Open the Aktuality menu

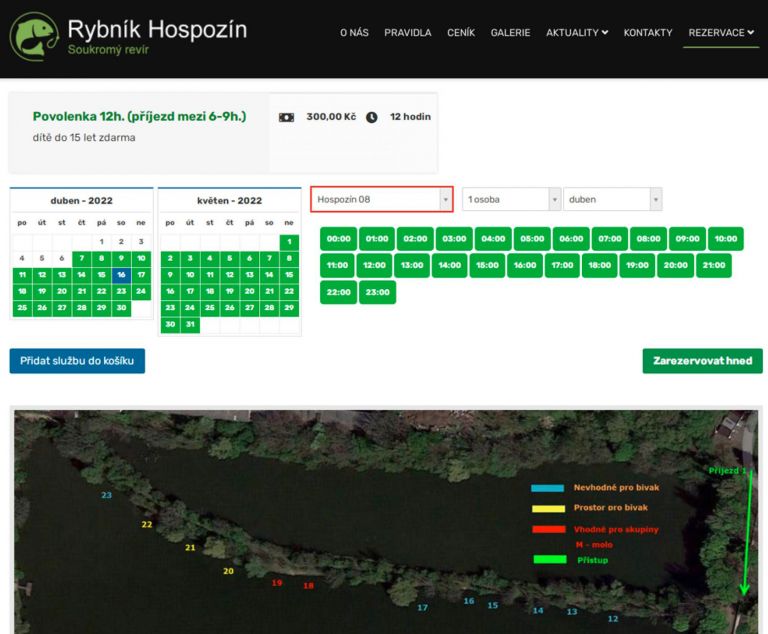(x=576, y=33)
